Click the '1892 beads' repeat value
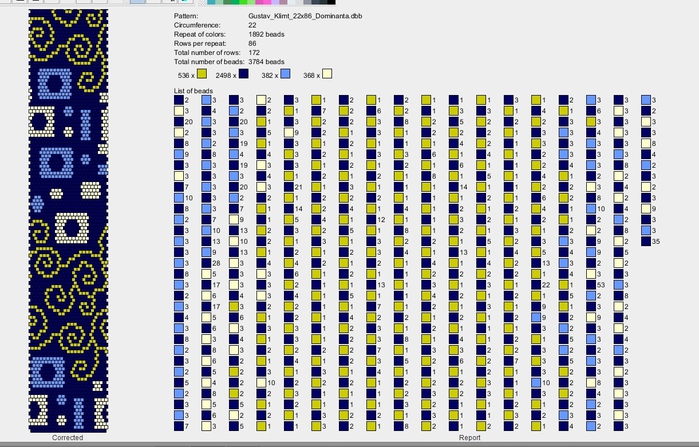Image resolution: width=699 pixels, height=447 pixels. pos(266,34)
